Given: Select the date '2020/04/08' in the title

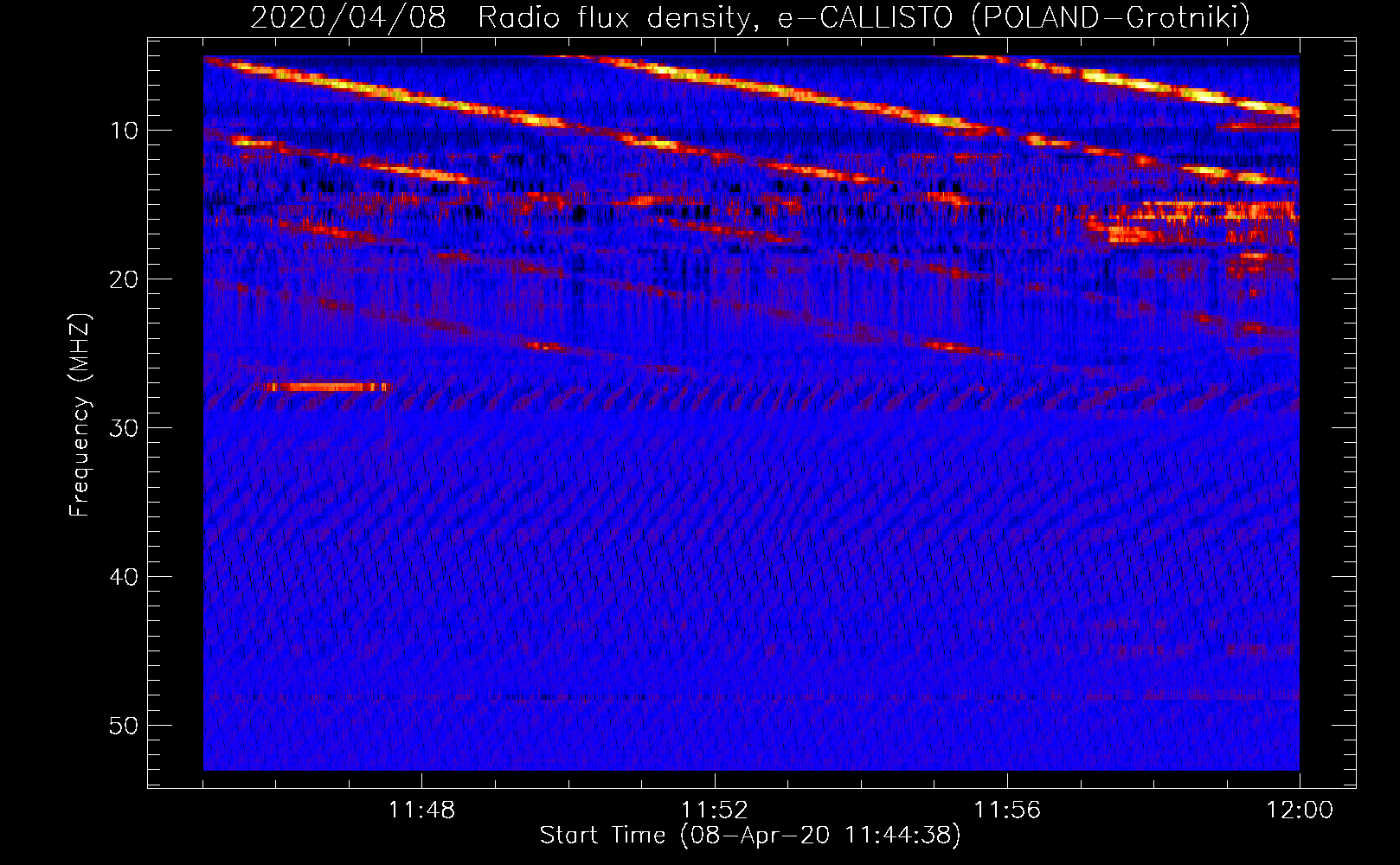Looking at the screenshot, I should [348, 16].
